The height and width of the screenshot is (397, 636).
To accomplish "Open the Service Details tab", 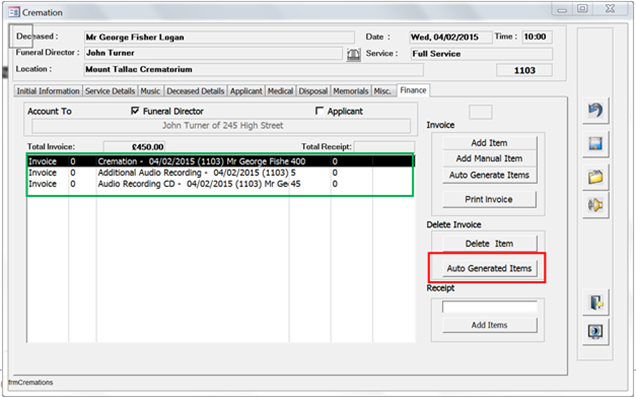I will pos(110,91).
